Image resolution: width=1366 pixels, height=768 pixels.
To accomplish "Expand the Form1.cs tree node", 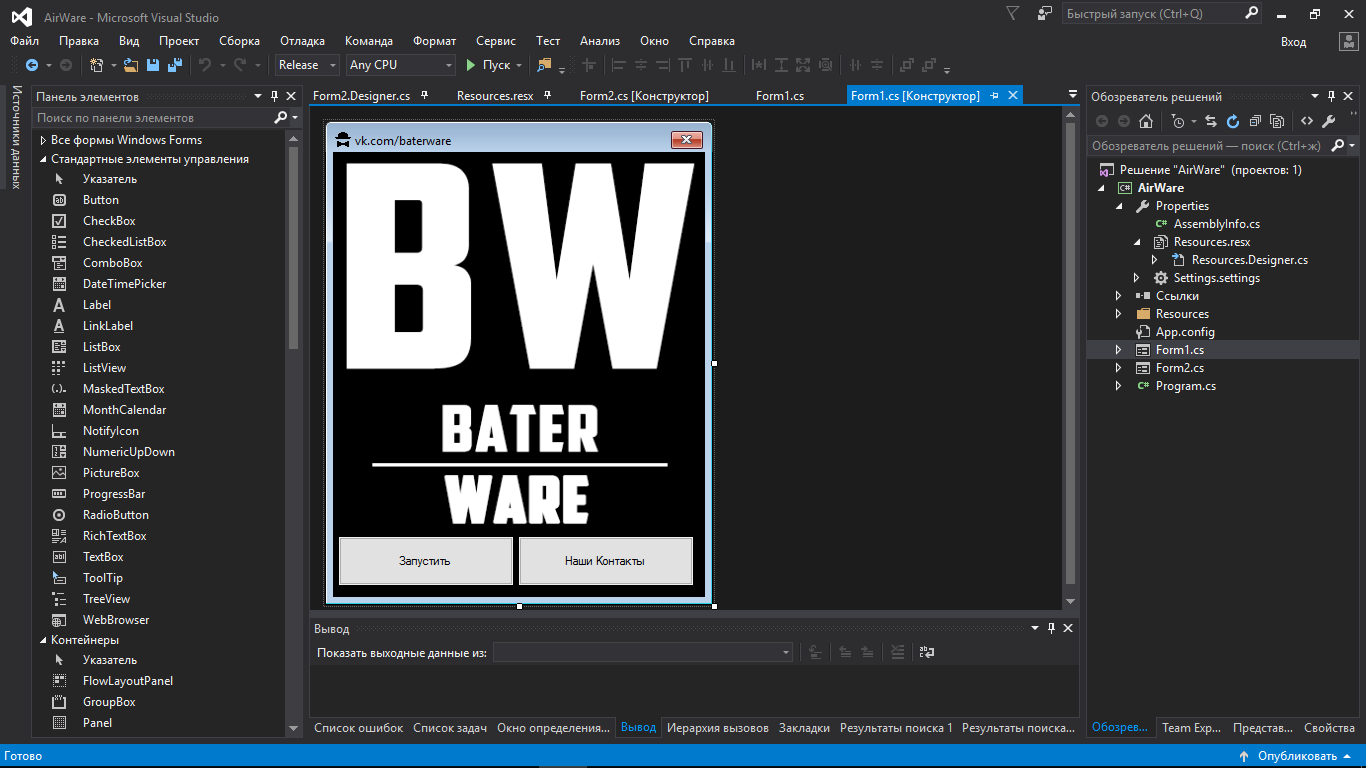I will (1119, 350).
